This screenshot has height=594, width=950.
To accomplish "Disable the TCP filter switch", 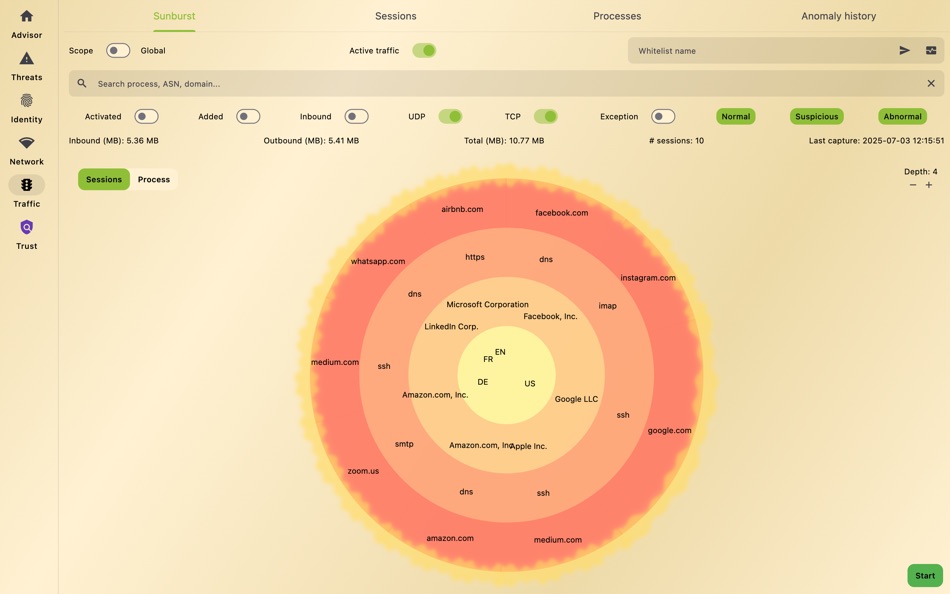I will point(546,116).
